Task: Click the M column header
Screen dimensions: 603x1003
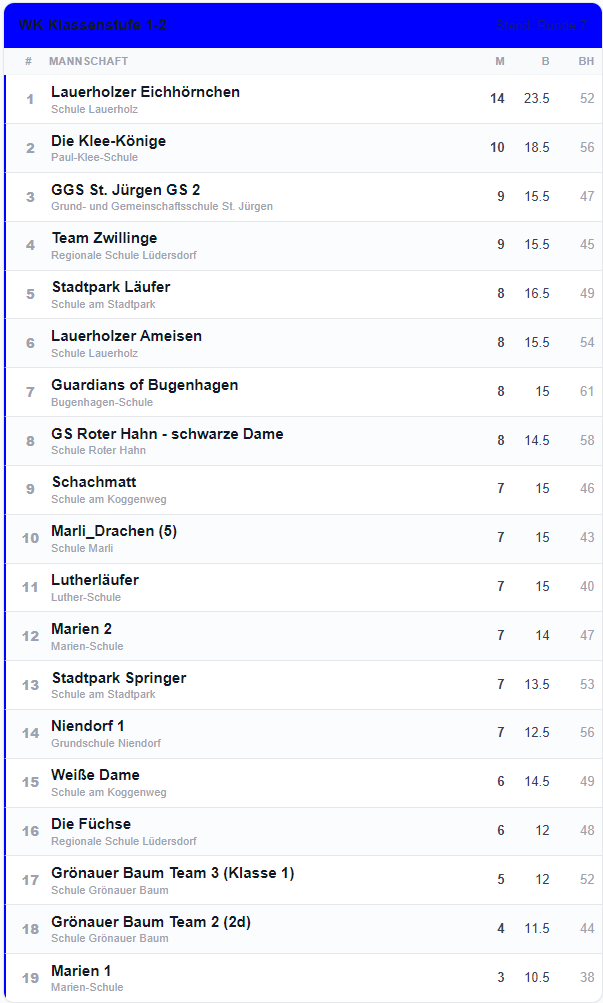Action: (x=500, y=62)
